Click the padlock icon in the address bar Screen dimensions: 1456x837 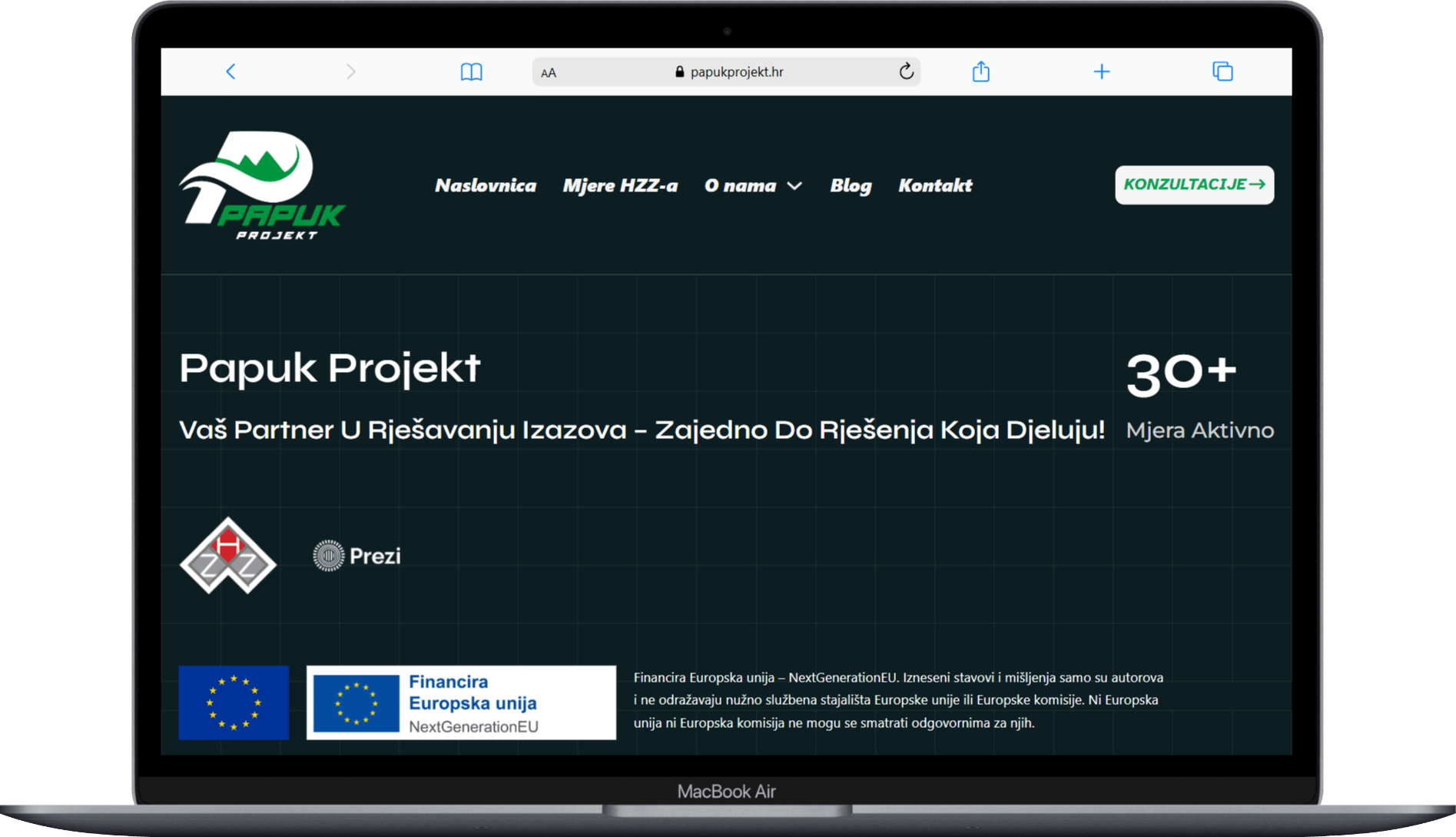(x=679, y=71)
